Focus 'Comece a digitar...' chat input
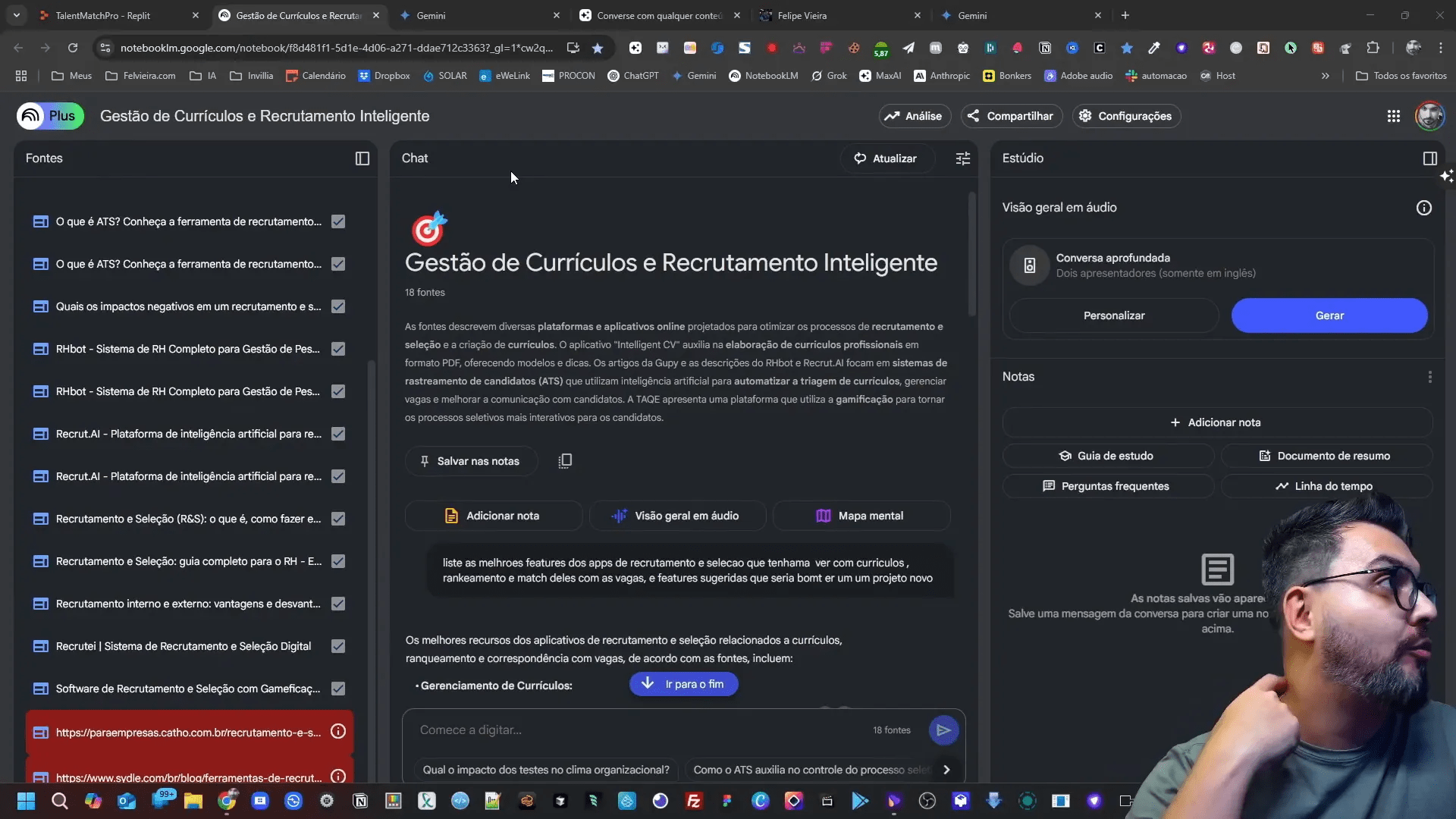Viewport: 1456px width, 819px height. point(637,730)
